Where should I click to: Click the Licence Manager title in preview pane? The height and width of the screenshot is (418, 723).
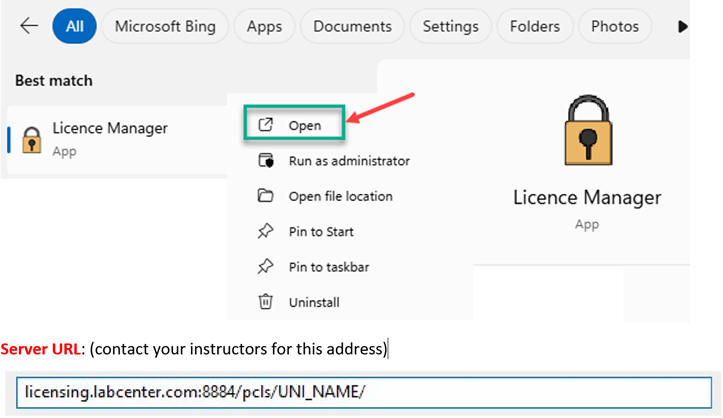[x=587, y=197]
